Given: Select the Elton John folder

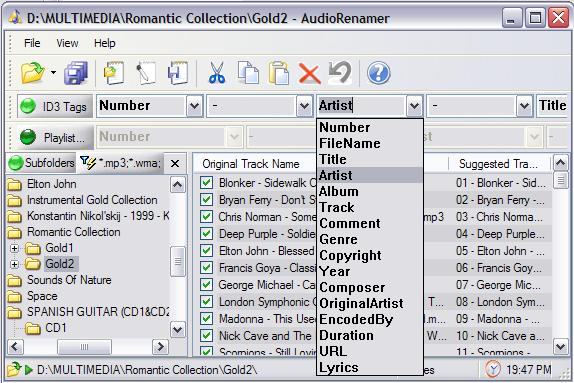Looking at the screenshot, I should 52,184.
